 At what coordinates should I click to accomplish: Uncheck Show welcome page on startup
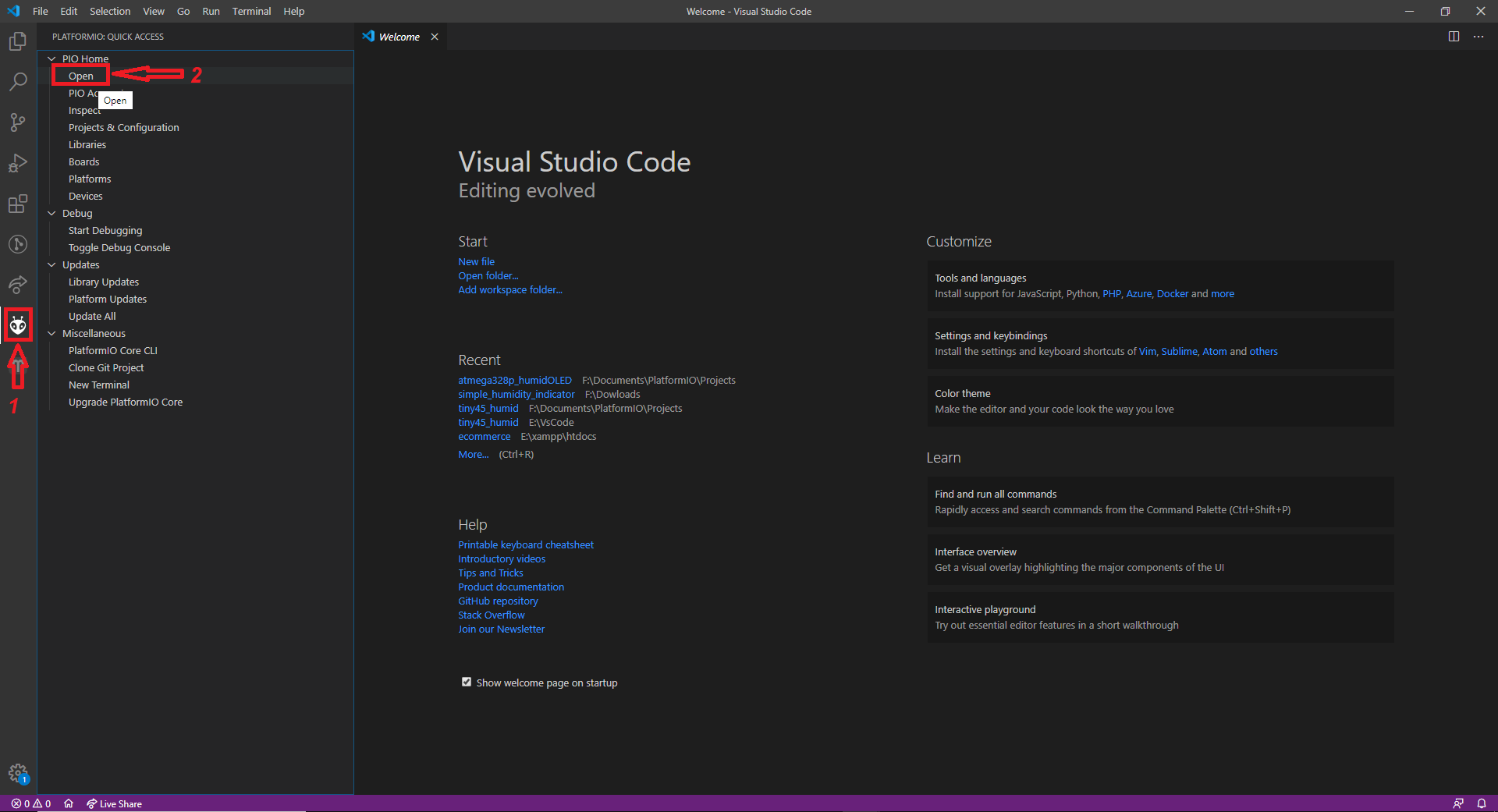coord(467,682)
